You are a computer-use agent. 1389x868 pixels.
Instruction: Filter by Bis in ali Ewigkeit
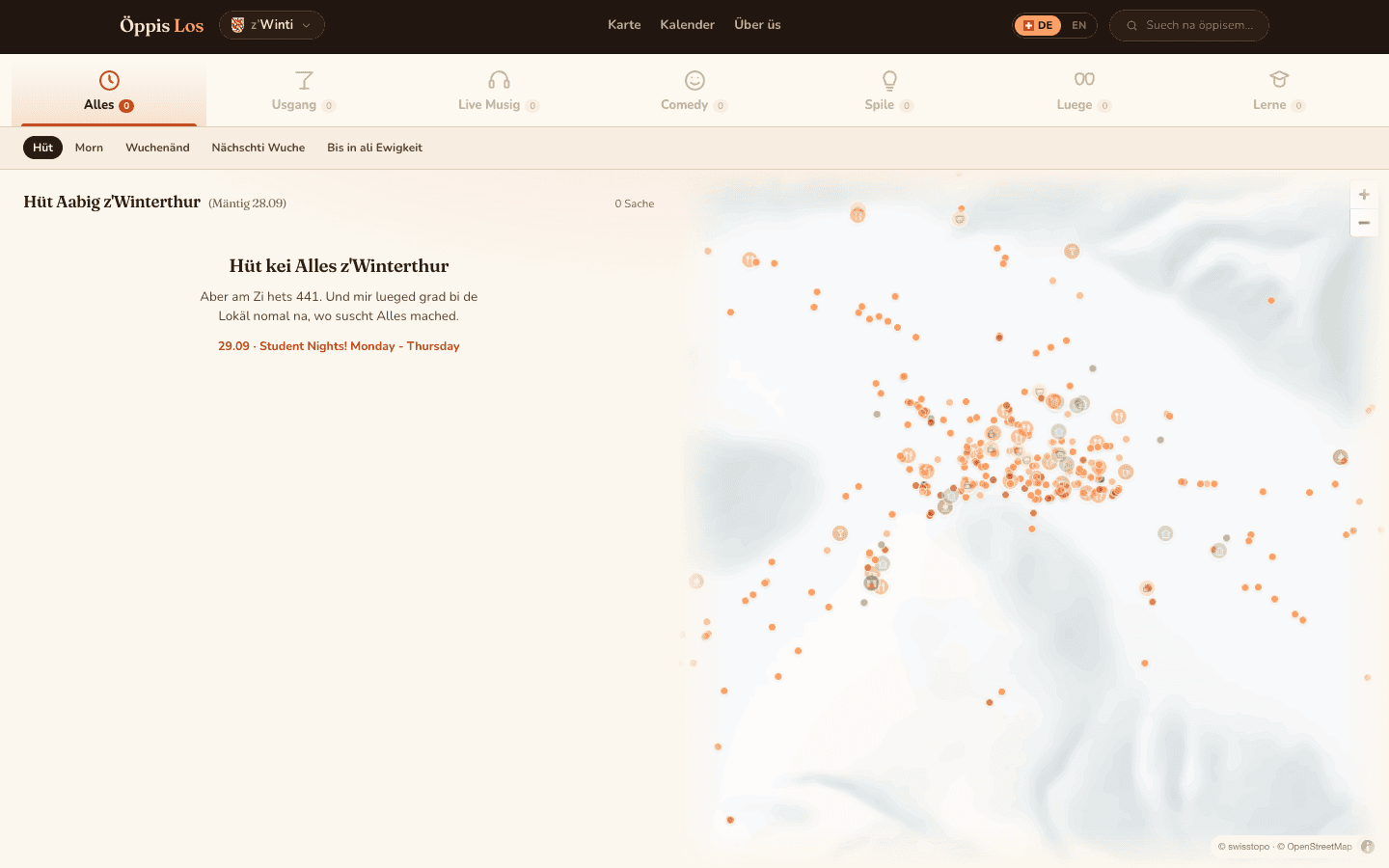(374, 148)
